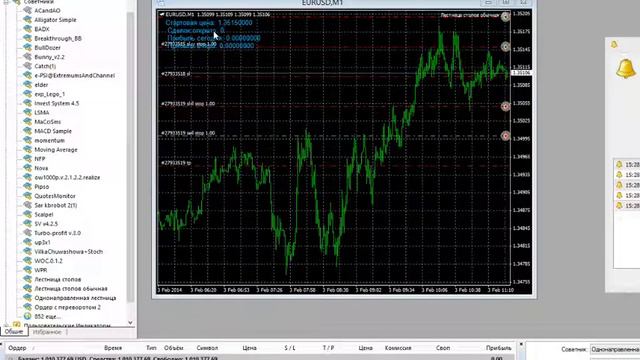The image size is (640, 360).
Task: Switch to the Общие tab
Action: 14,331
